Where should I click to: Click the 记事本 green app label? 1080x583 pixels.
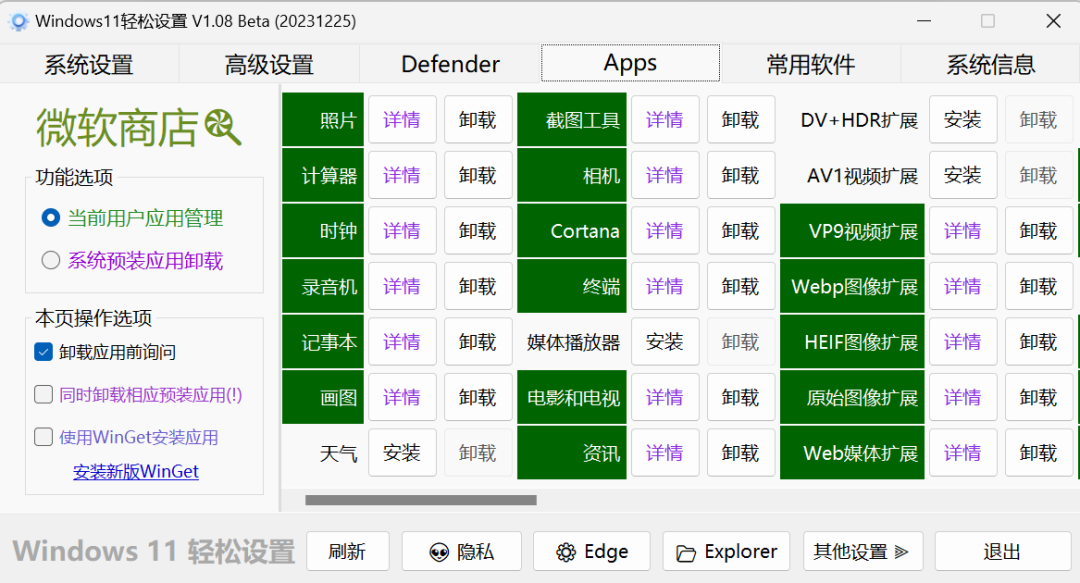coord(323,341)
